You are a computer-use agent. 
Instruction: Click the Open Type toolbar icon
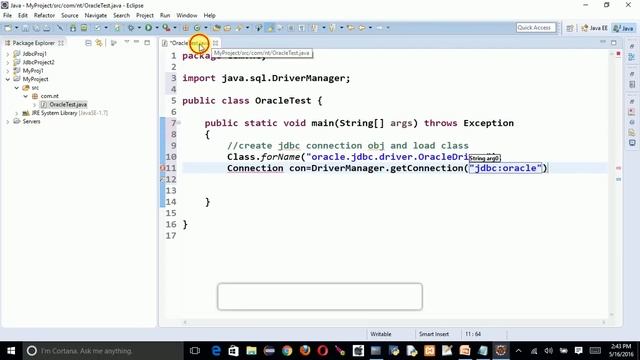point(216,28)
